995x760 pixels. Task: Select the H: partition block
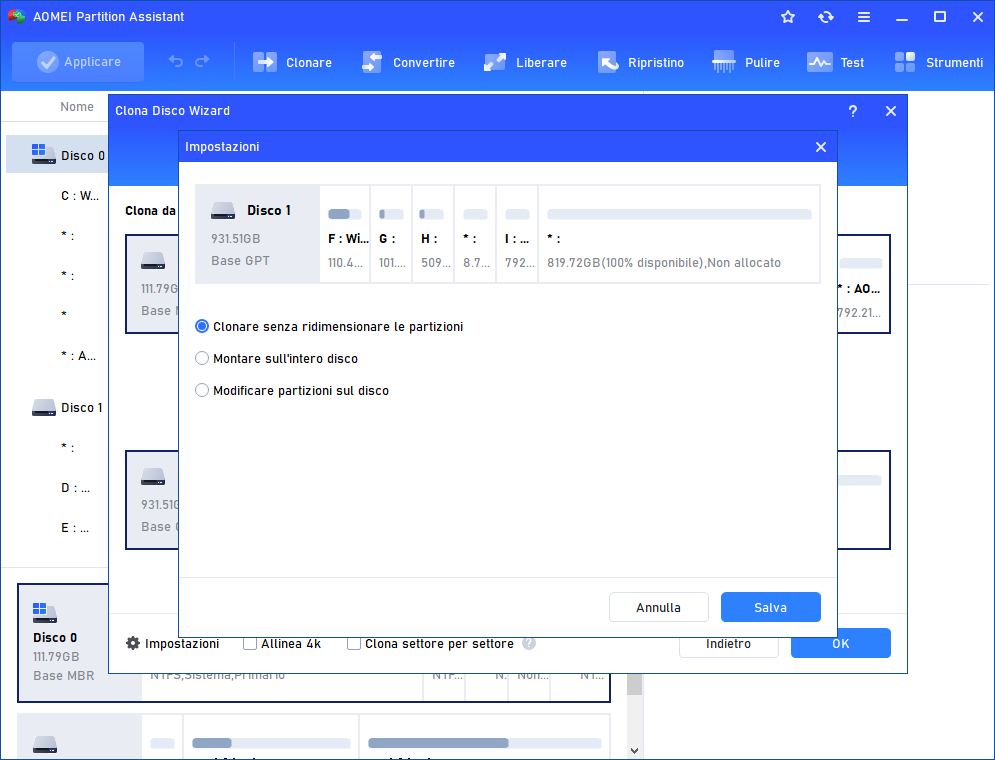click(433, 234)
